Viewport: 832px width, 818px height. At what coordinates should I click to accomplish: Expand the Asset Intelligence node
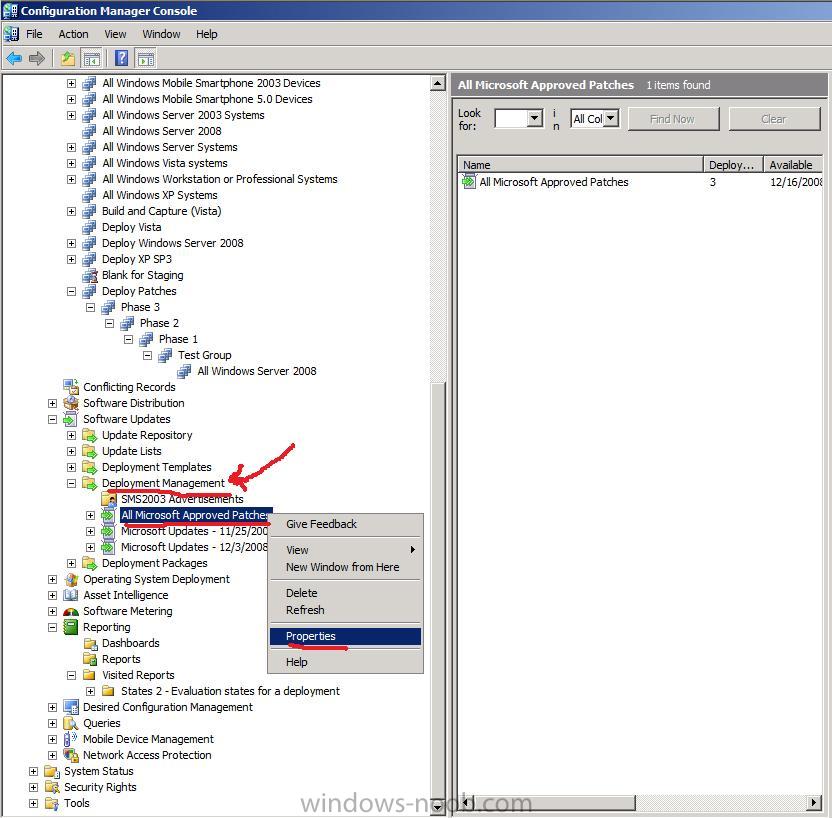click(52, 595)
